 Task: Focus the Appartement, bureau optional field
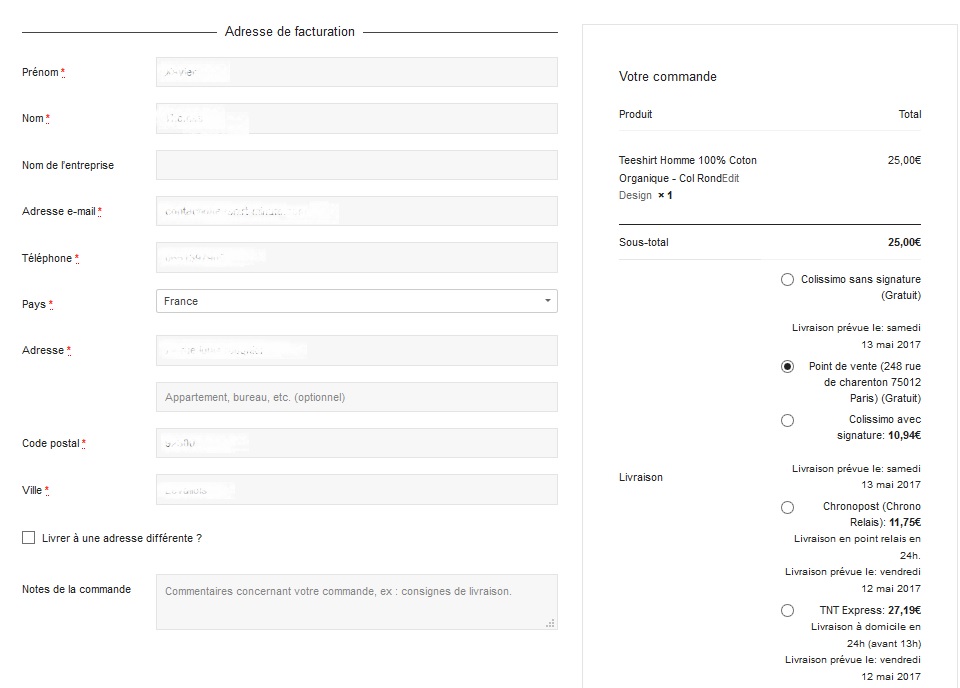coord(356,397)
